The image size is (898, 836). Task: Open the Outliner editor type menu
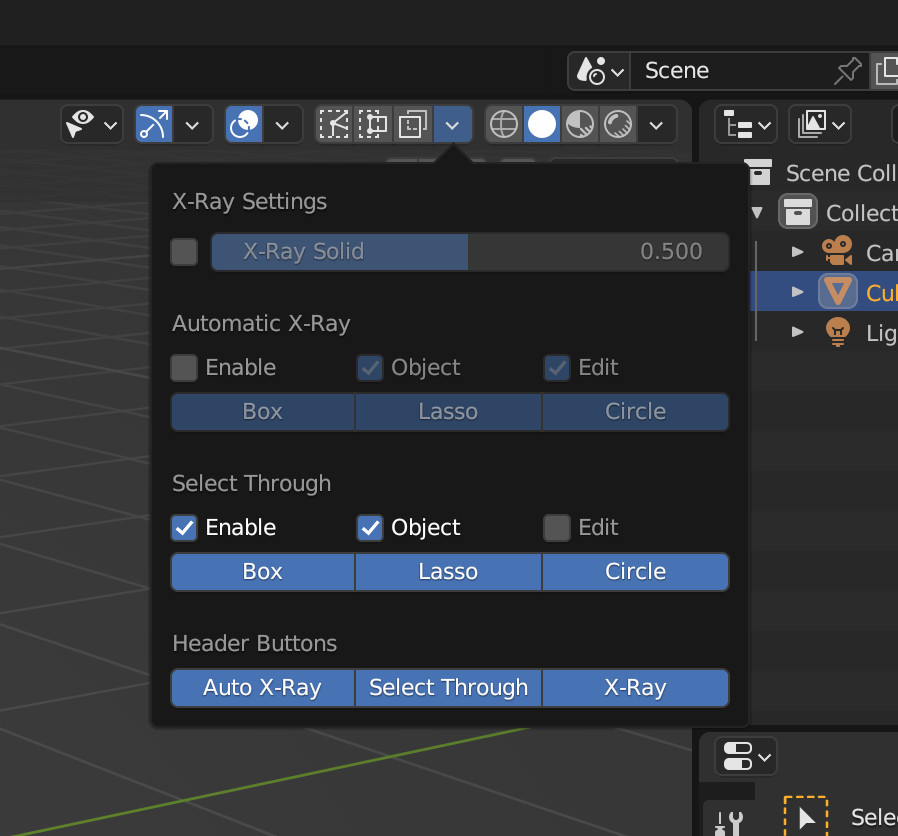point(746,124)
